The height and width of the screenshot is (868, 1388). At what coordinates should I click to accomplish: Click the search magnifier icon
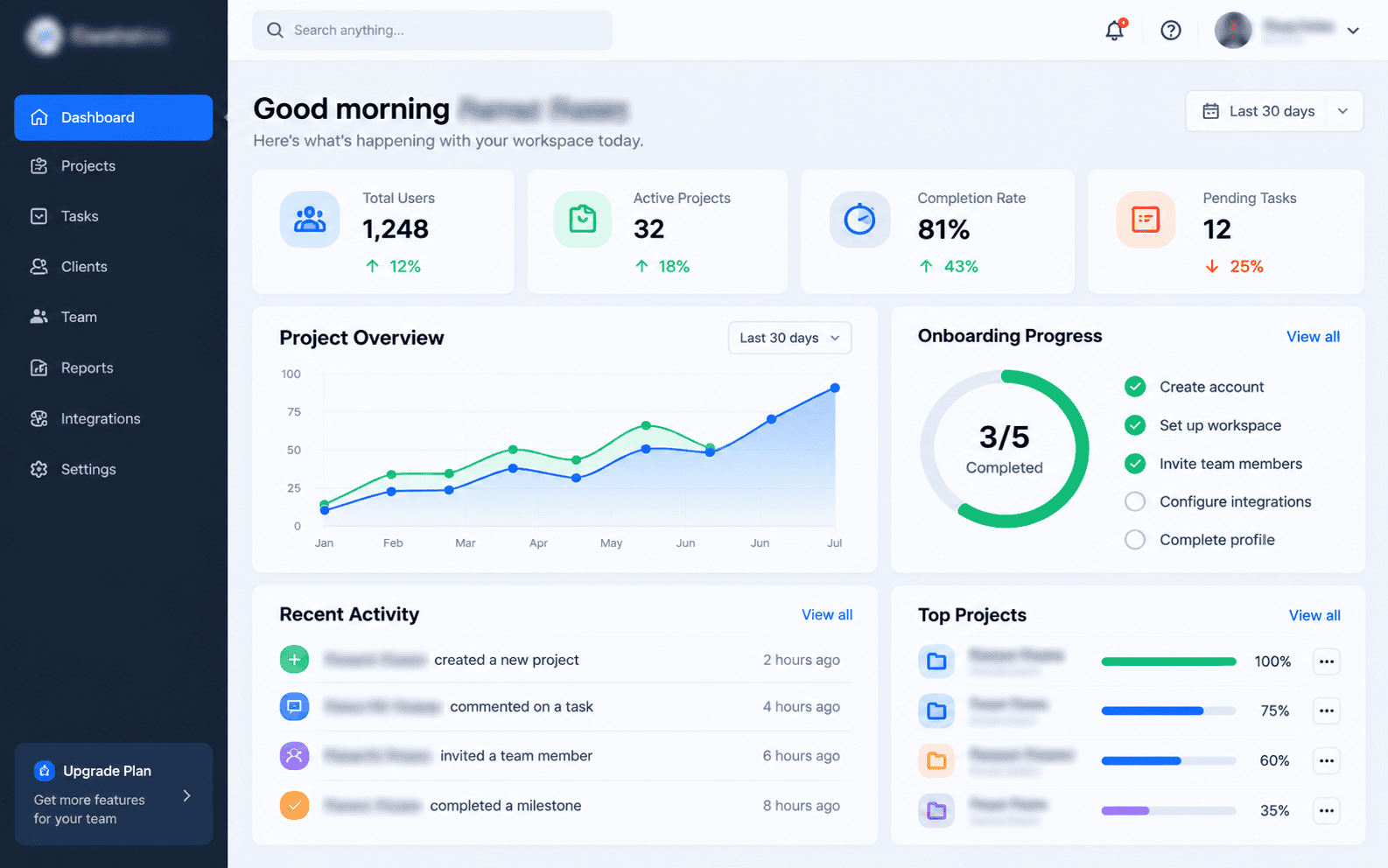point(275,30)
